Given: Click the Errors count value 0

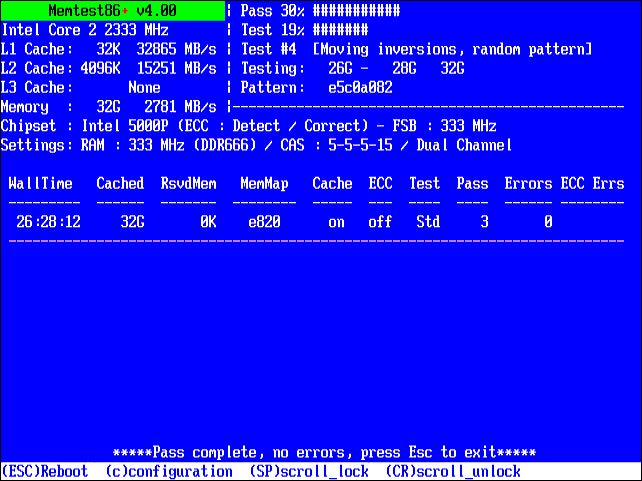Looking at the screenshot, I should (548, 222).
